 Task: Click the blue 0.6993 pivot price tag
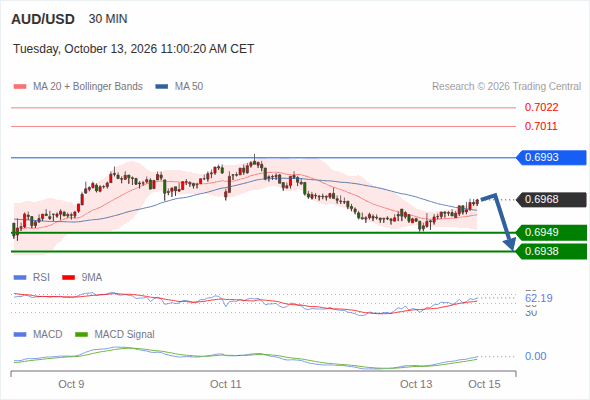[x=551, y=157]
